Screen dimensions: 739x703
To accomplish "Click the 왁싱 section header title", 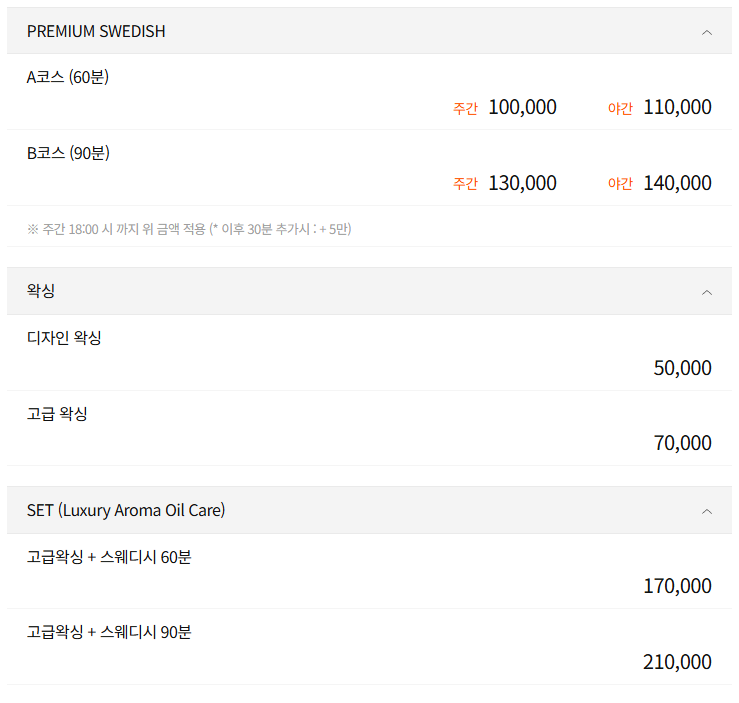I will click(41, 291).
